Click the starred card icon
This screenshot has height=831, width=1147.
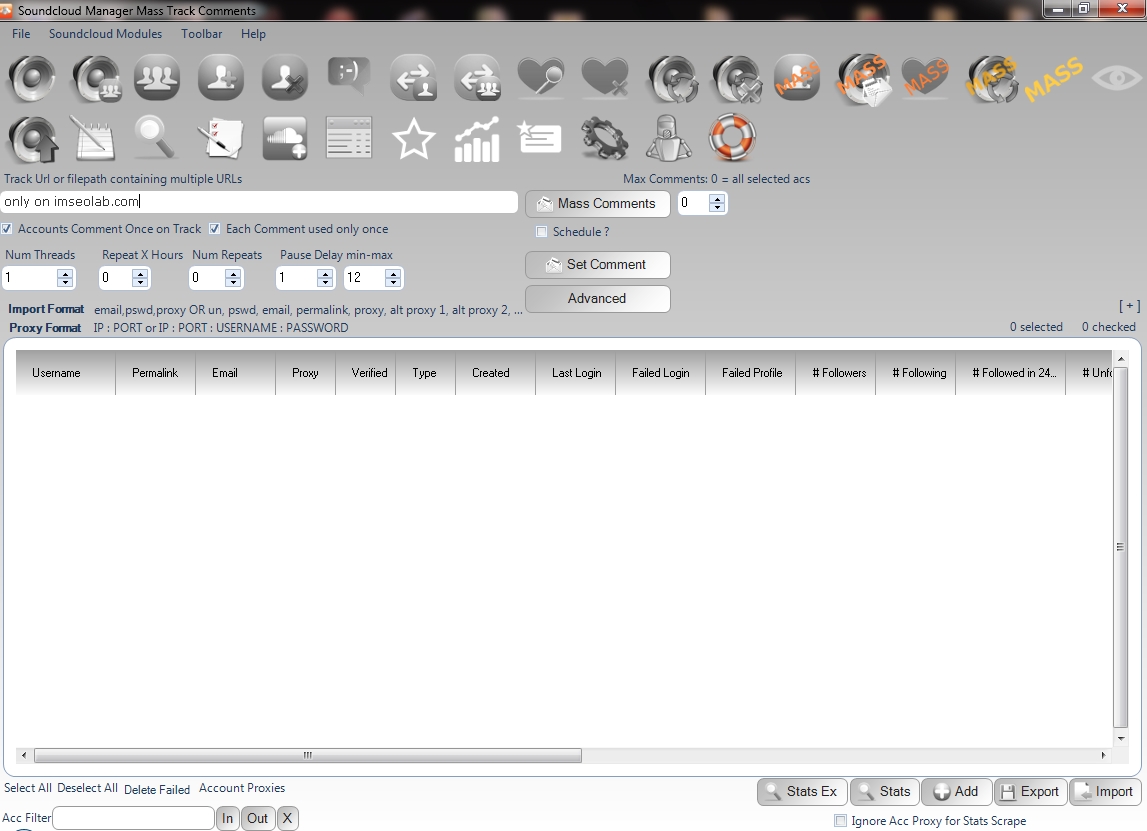pos(539,138)
